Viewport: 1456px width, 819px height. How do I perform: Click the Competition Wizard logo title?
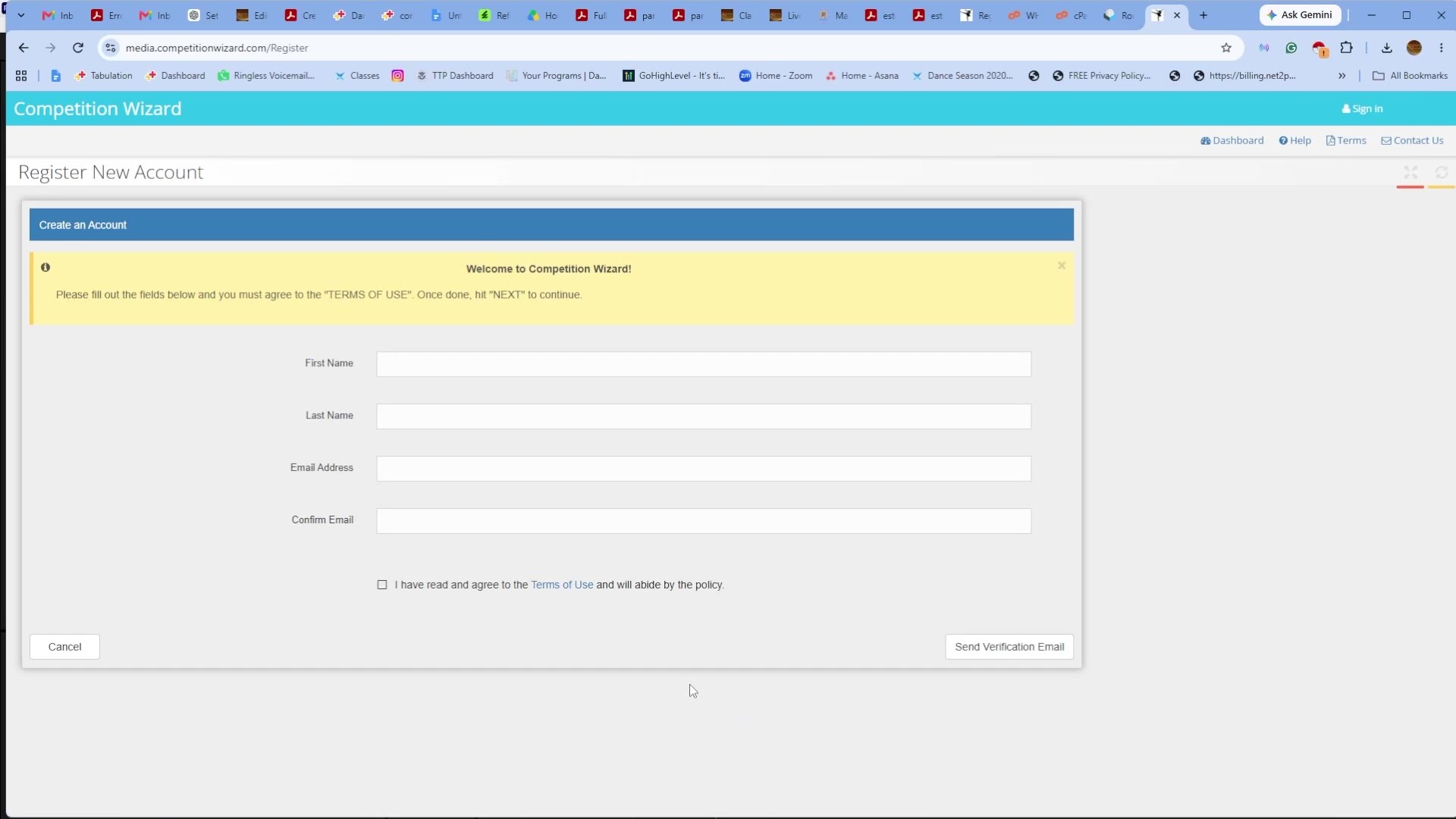tap(98, 109)
